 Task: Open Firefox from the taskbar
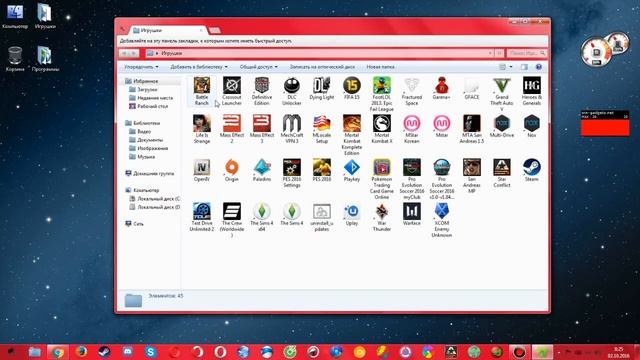click(x=81, y=352)
